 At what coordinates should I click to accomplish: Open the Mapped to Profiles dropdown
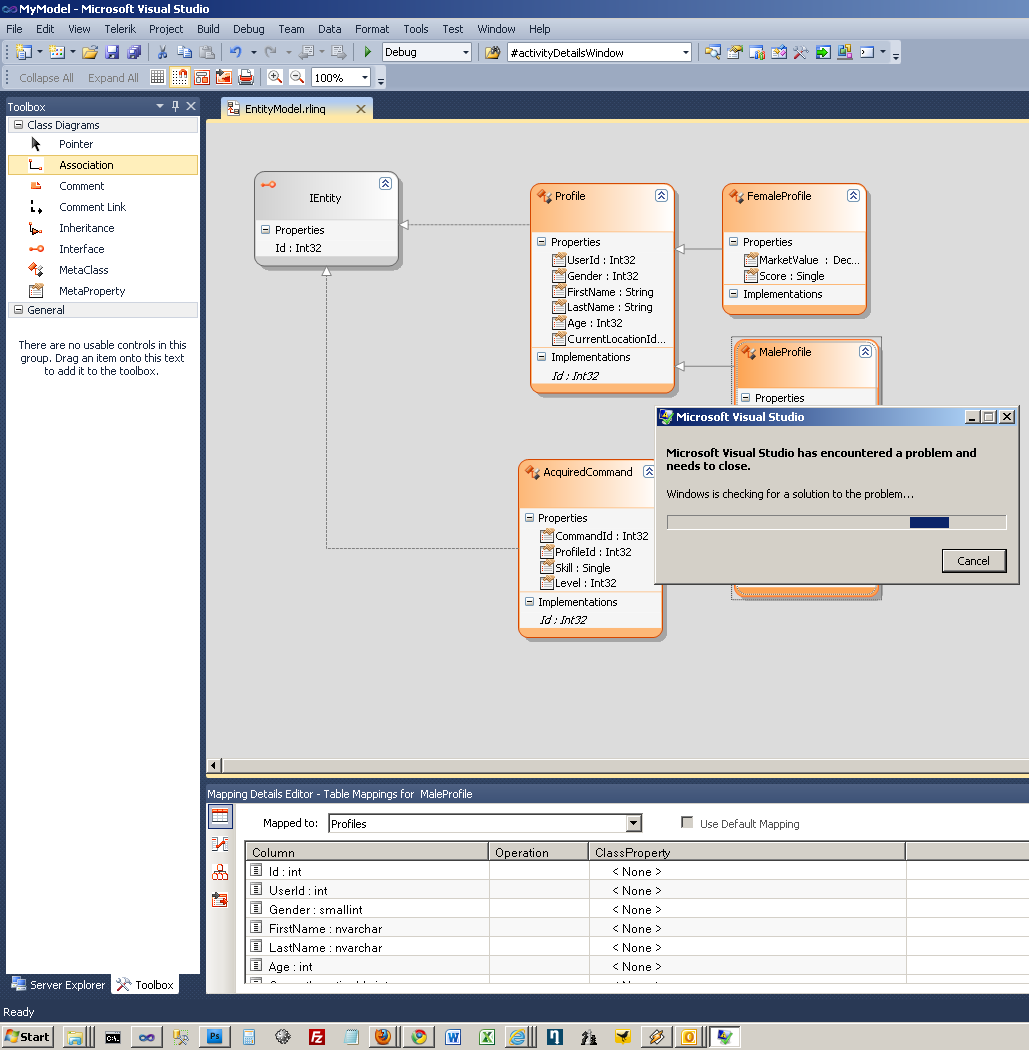pyautogui.click(x=633, y=823)
